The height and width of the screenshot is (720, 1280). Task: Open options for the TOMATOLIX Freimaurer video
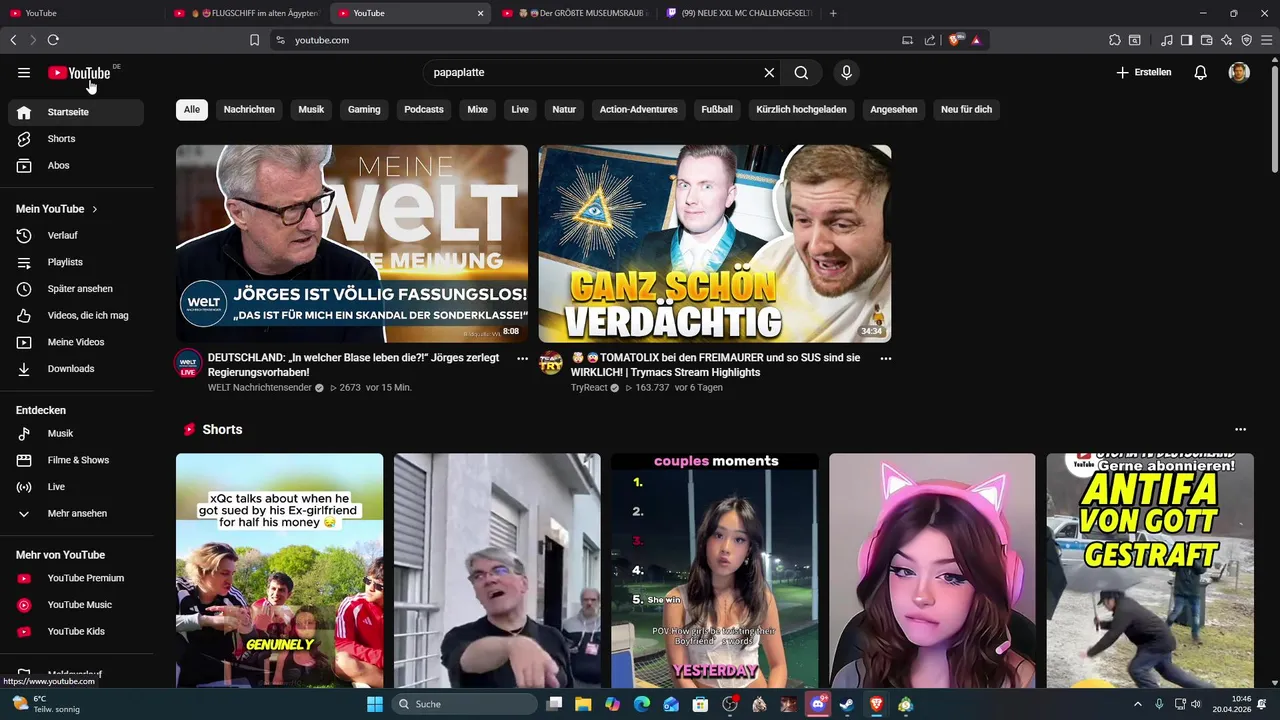coord(885,358)
